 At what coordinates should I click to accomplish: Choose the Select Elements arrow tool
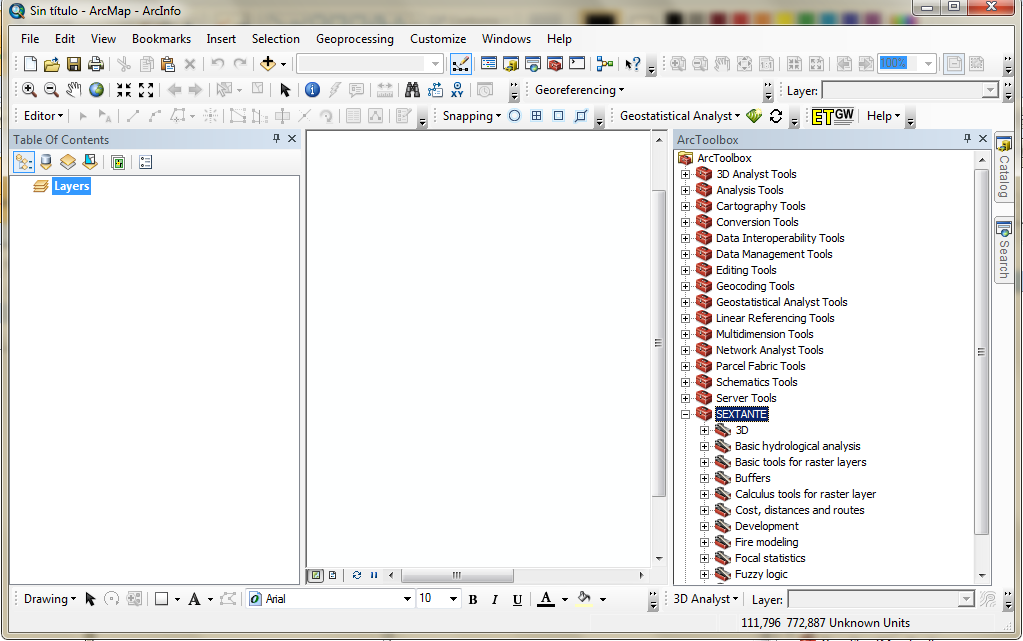click(284, 89)
